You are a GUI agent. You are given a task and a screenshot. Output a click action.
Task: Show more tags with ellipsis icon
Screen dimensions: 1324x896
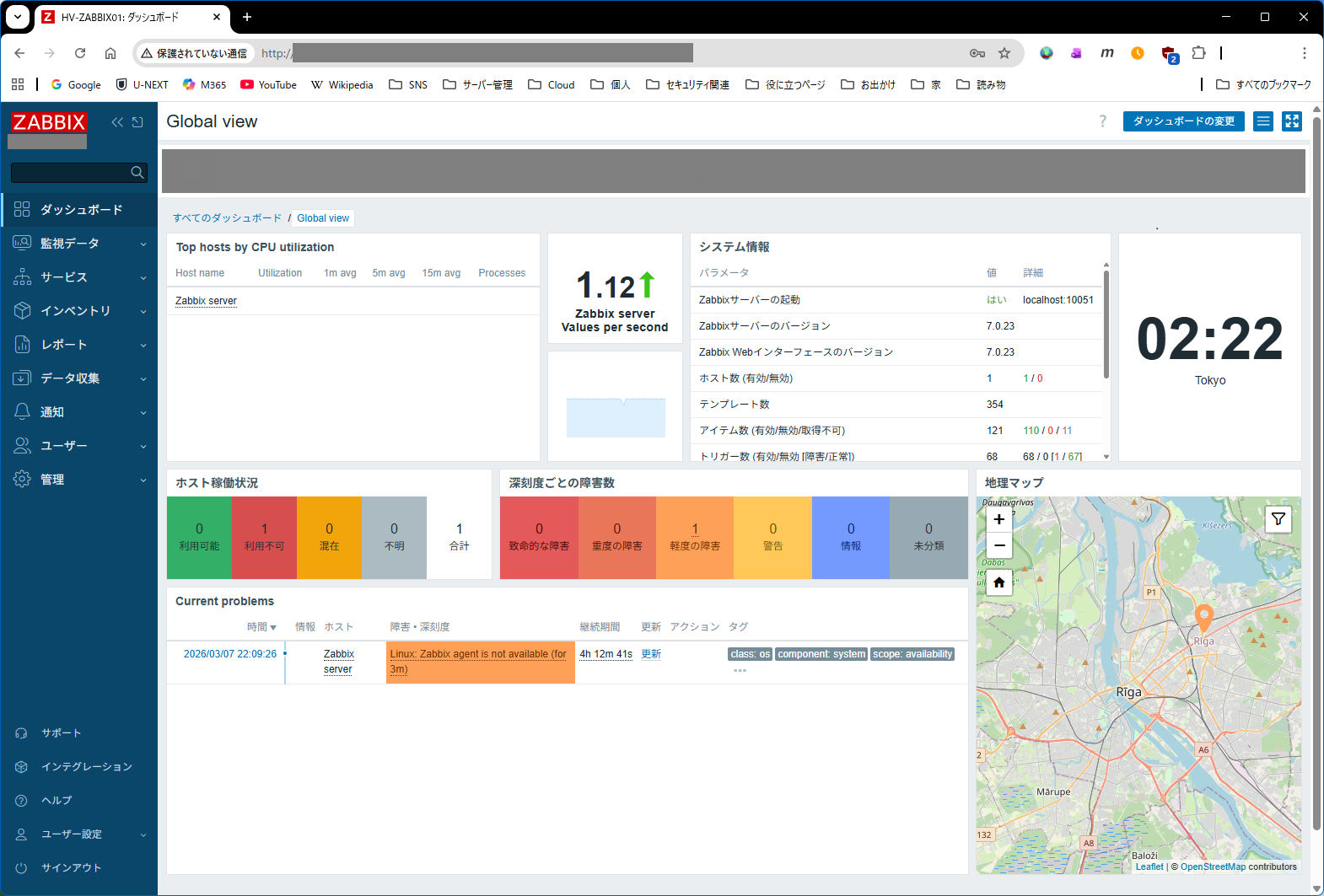tap(740, 671)
